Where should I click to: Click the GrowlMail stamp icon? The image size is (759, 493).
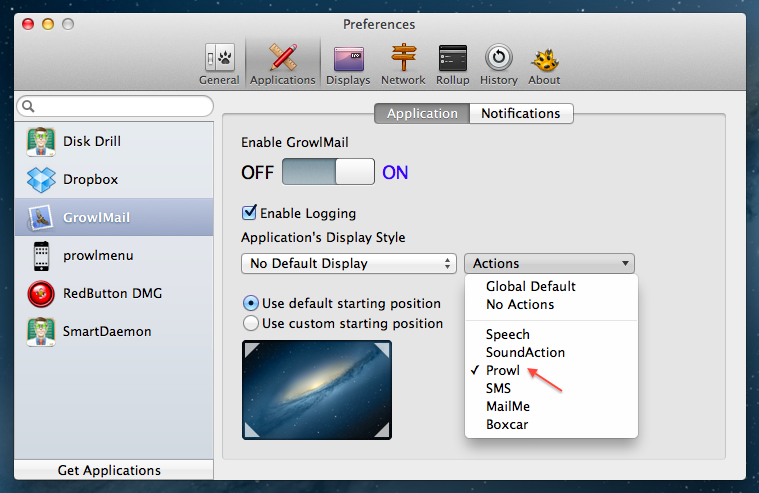pyautogui.click(x=41, y=217)
